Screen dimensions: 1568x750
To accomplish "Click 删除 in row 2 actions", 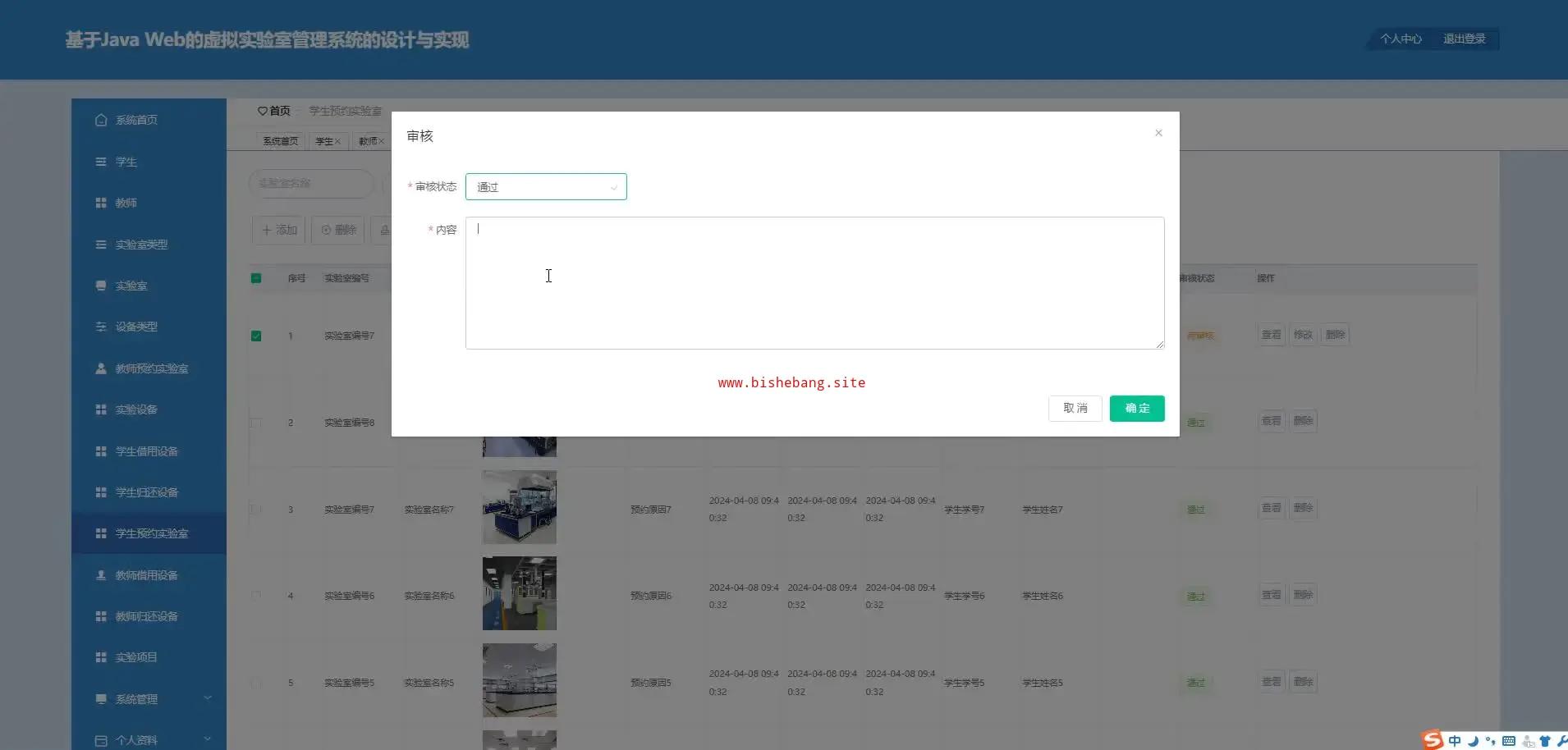I will point(1304,421).
